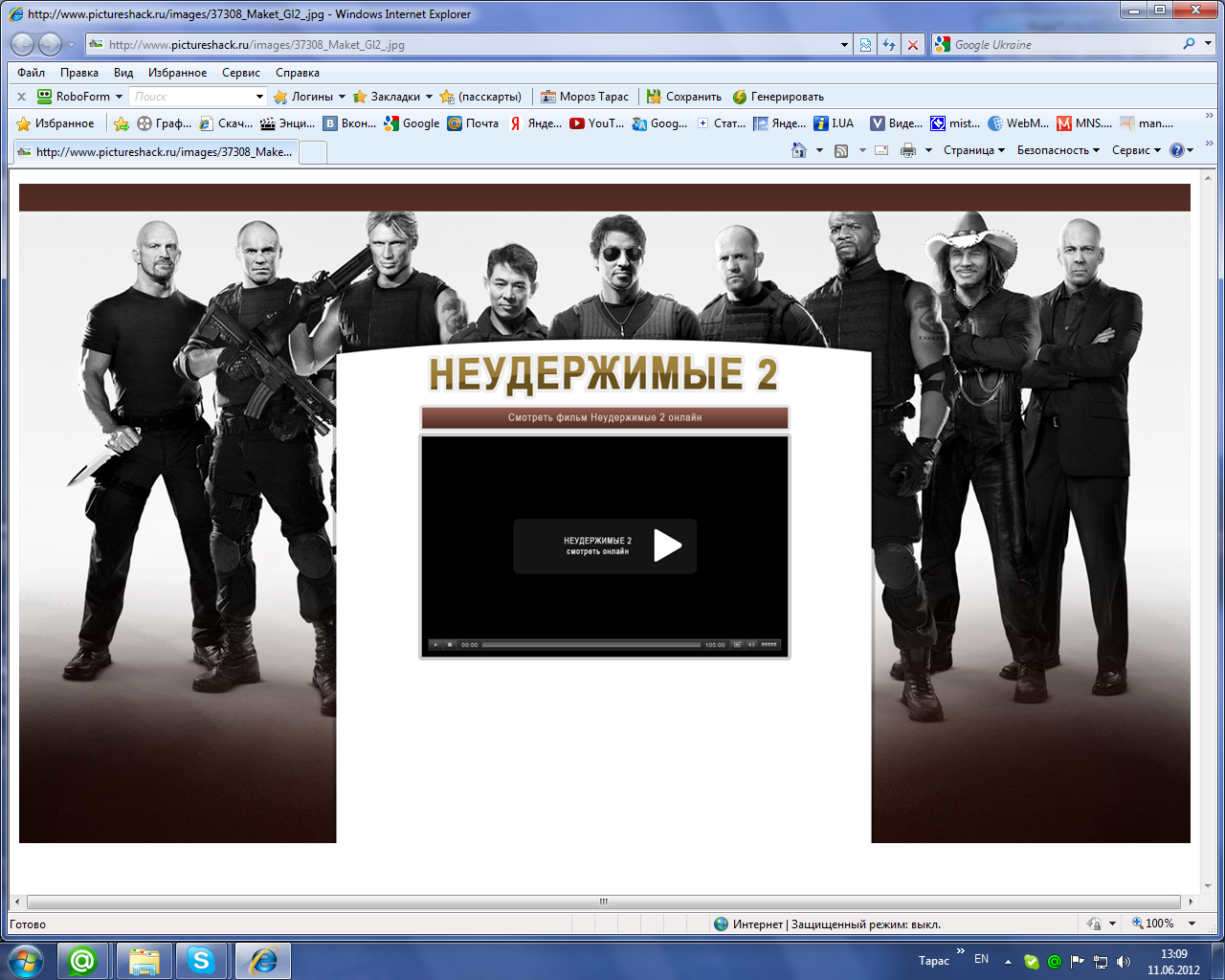1225x980 pixels.
Task: Open the Сервис menu in menu bar
Action: (x=241, y=73)
